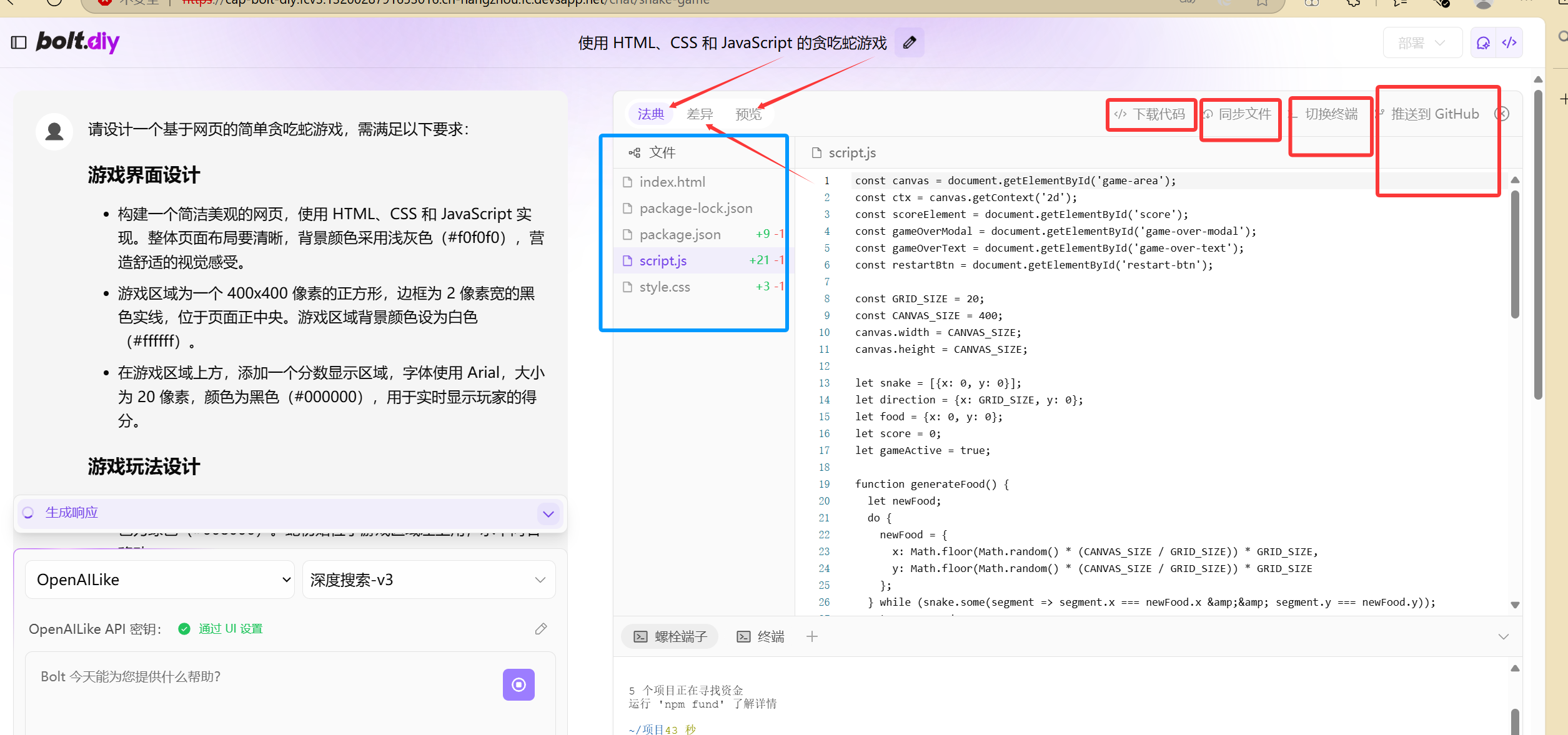This screenshot has height=735, width=1568.
Task: Toggle the sidebar panel icon beside bolt.diy logo
Action: tap(19, 42)
